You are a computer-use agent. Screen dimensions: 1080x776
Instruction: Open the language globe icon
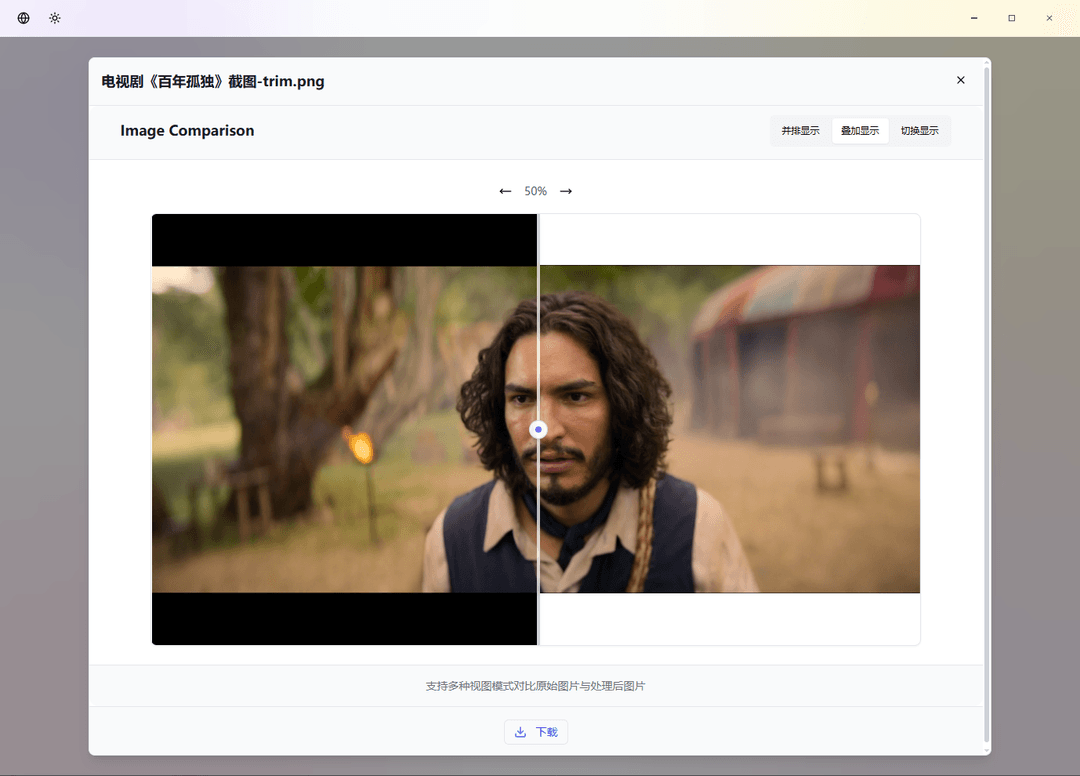(24, 18)
